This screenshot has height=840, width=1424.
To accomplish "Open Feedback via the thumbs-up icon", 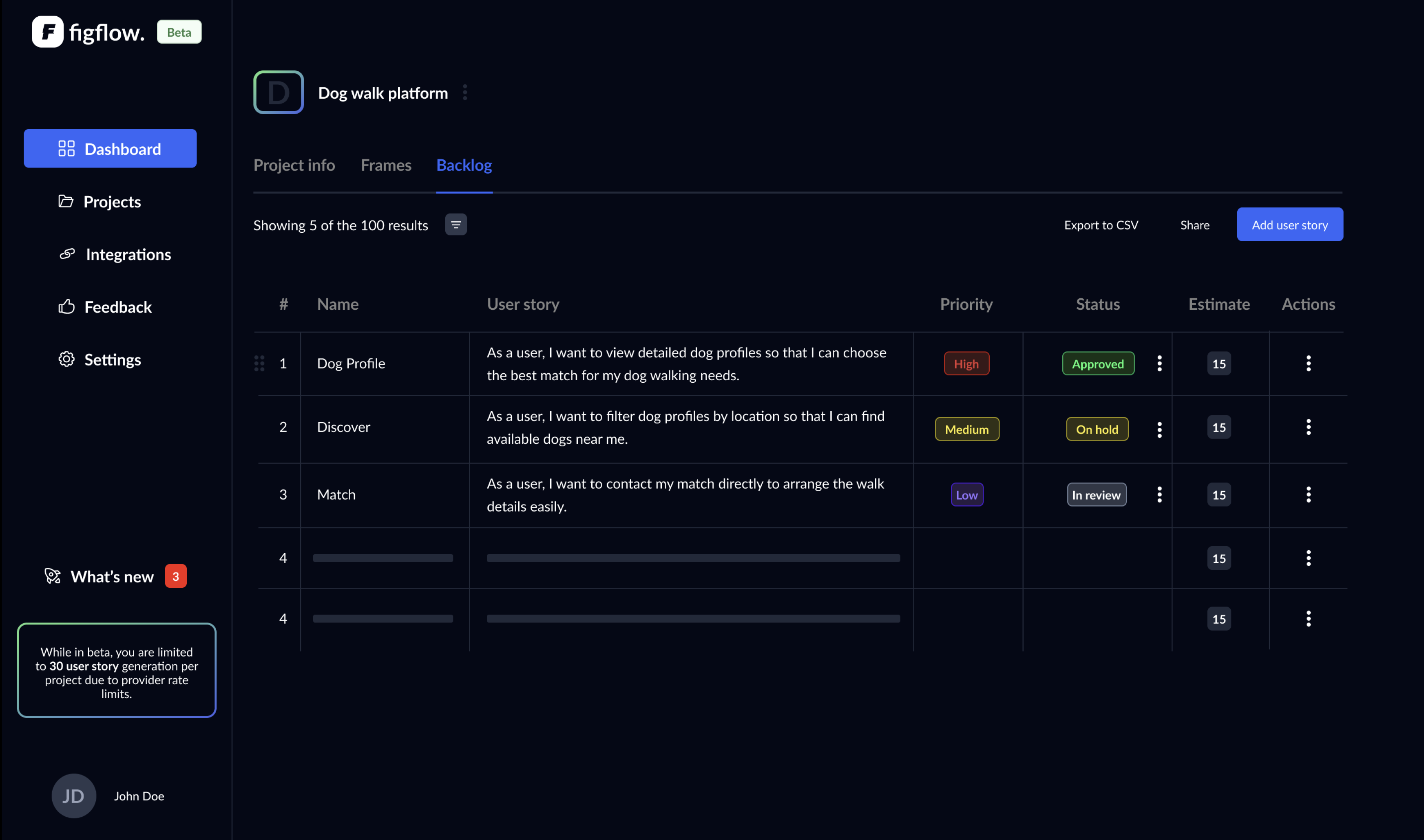I will pos(66,307).
